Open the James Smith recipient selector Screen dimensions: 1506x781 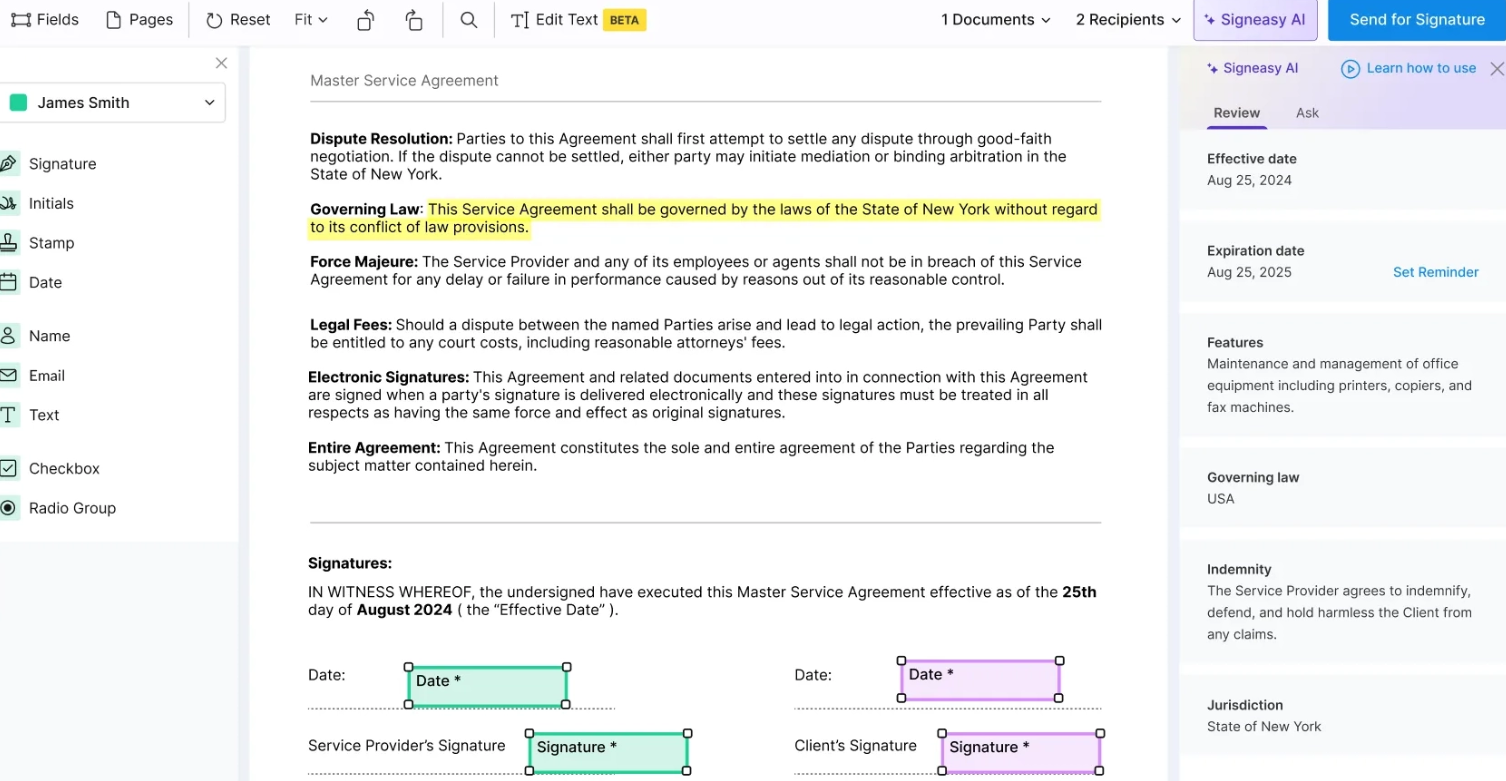tap(113, 102)
